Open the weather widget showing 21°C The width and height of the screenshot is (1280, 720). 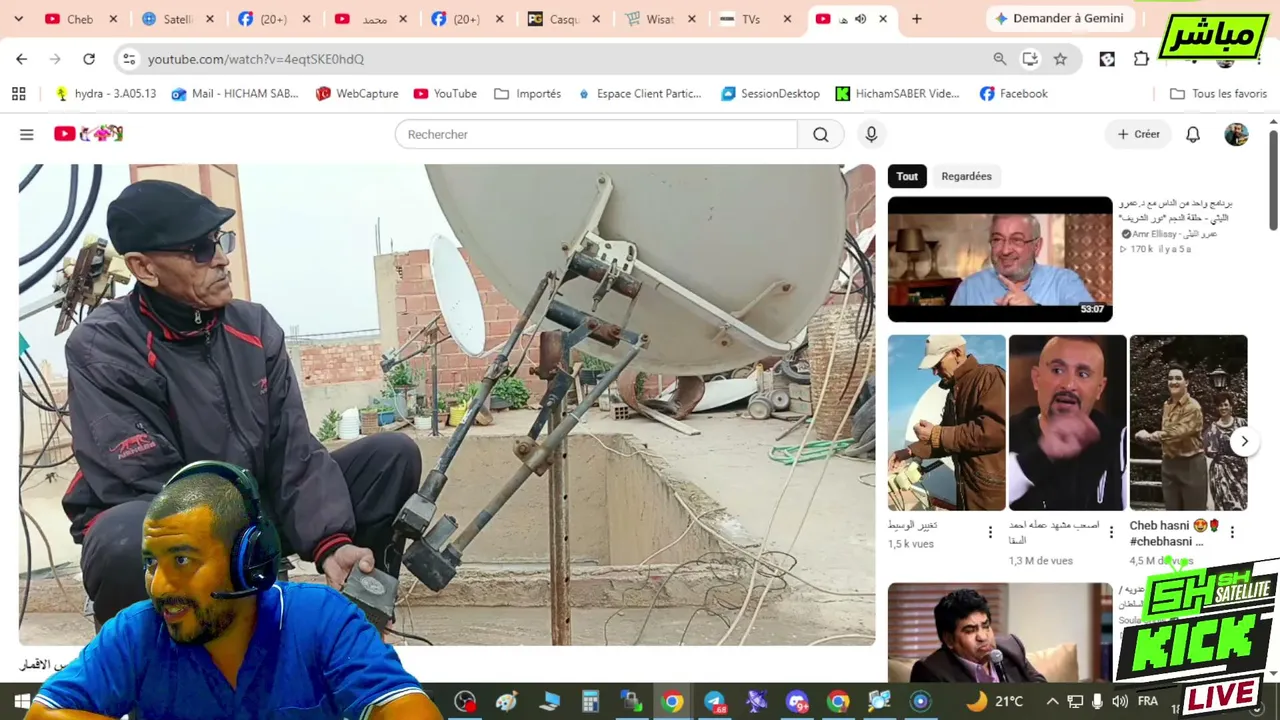[x=995, y=701]
